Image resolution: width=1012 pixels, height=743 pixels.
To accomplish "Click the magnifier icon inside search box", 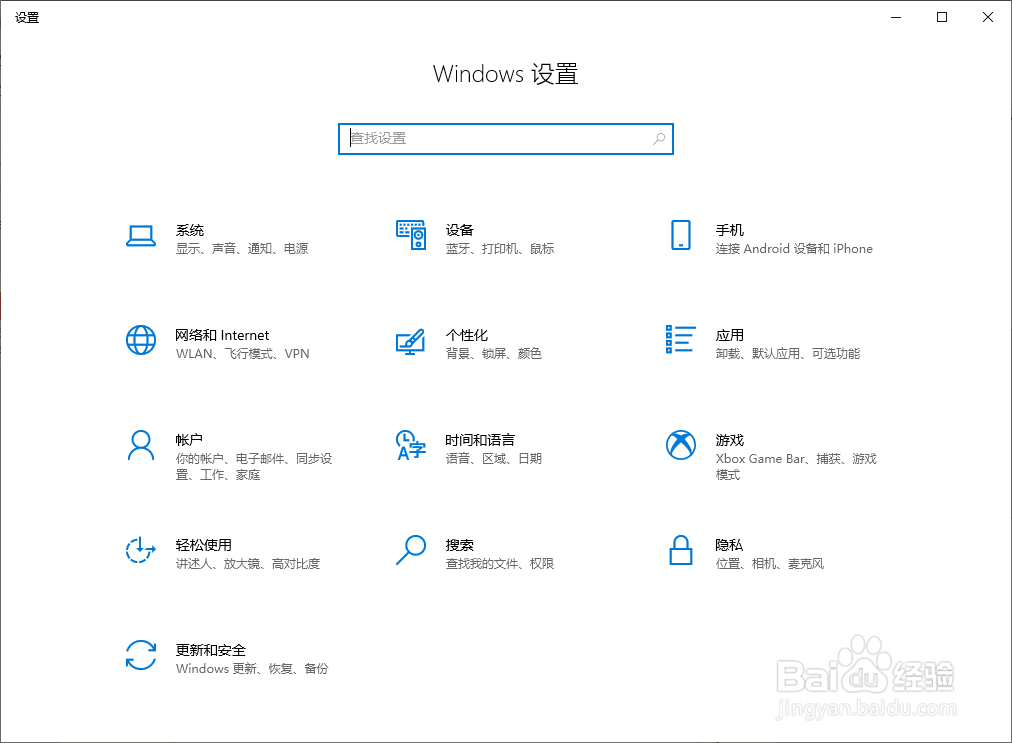I will [x=658, y=139].
